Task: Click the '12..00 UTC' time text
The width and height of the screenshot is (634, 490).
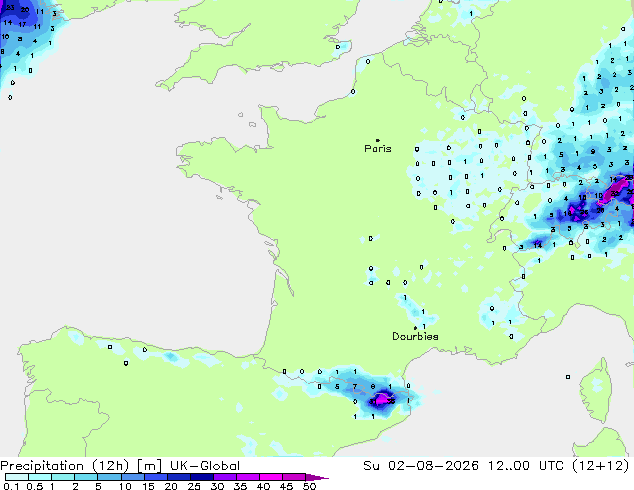Action: tap(527, 466)
